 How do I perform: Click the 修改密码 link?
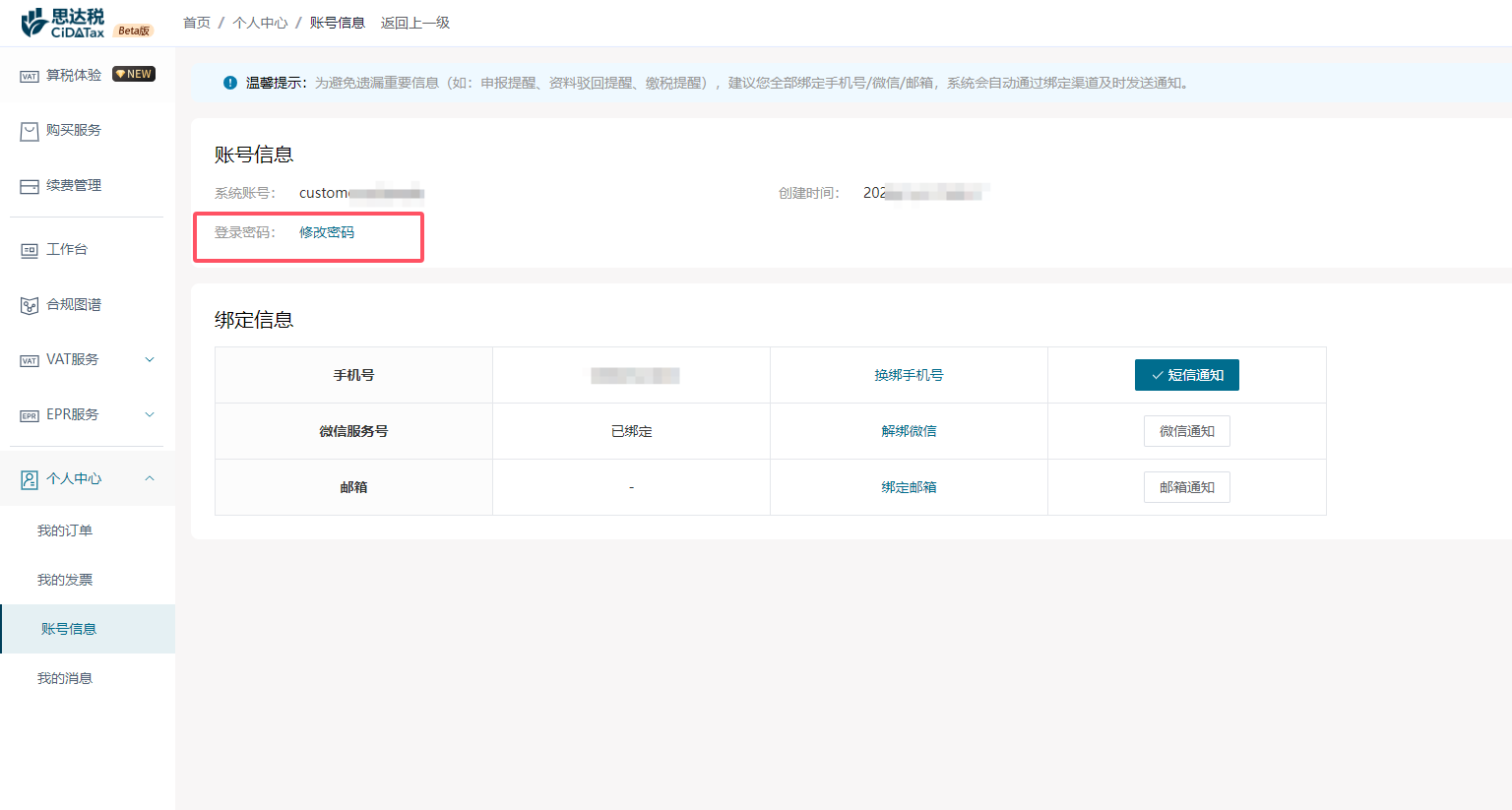(327, 232)
